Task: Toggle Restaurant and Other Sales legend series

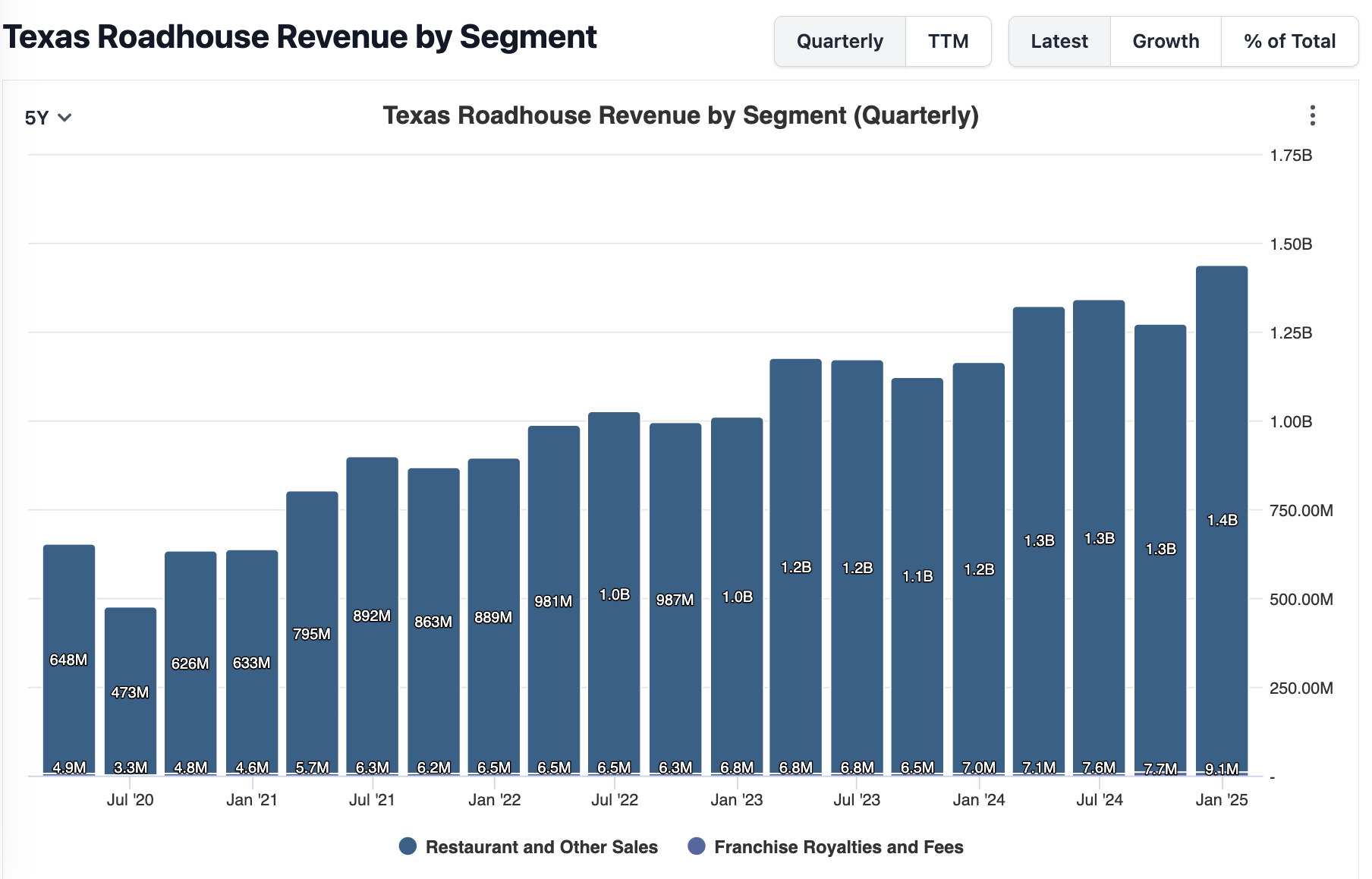Action: [528, 846]
